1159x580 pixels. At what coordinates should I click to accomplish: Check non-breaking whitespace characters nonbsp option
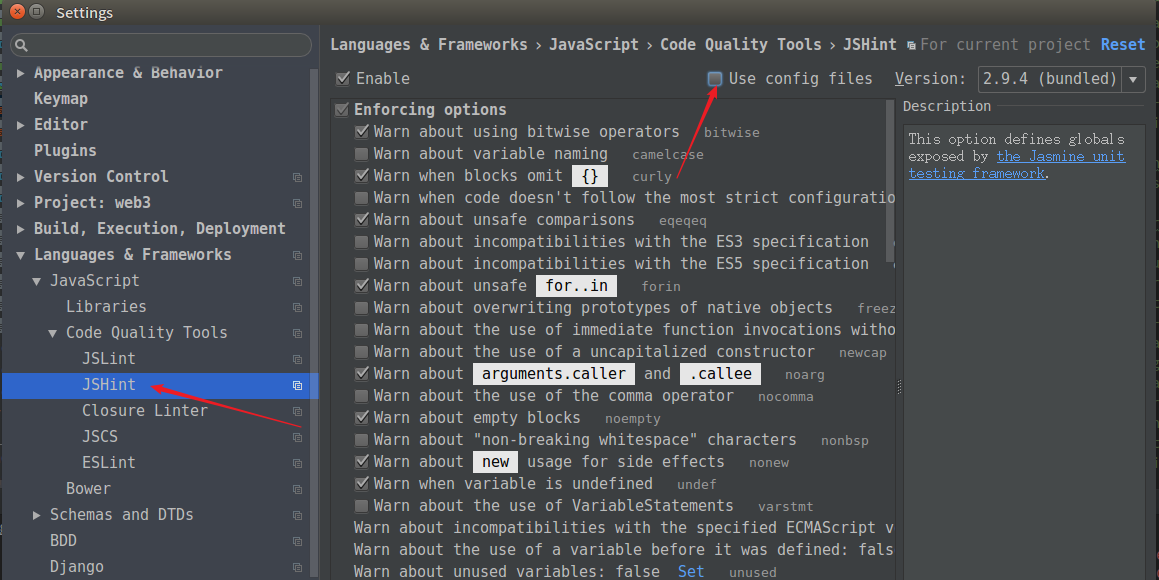[361, 440]
